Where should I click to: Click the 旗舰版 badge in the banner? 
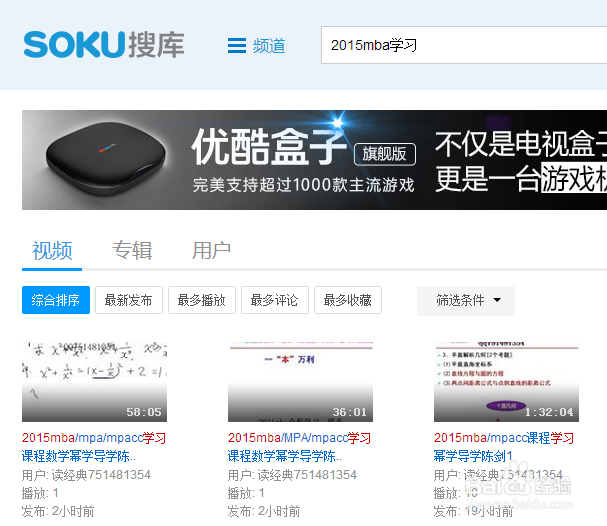coord(385,154)
